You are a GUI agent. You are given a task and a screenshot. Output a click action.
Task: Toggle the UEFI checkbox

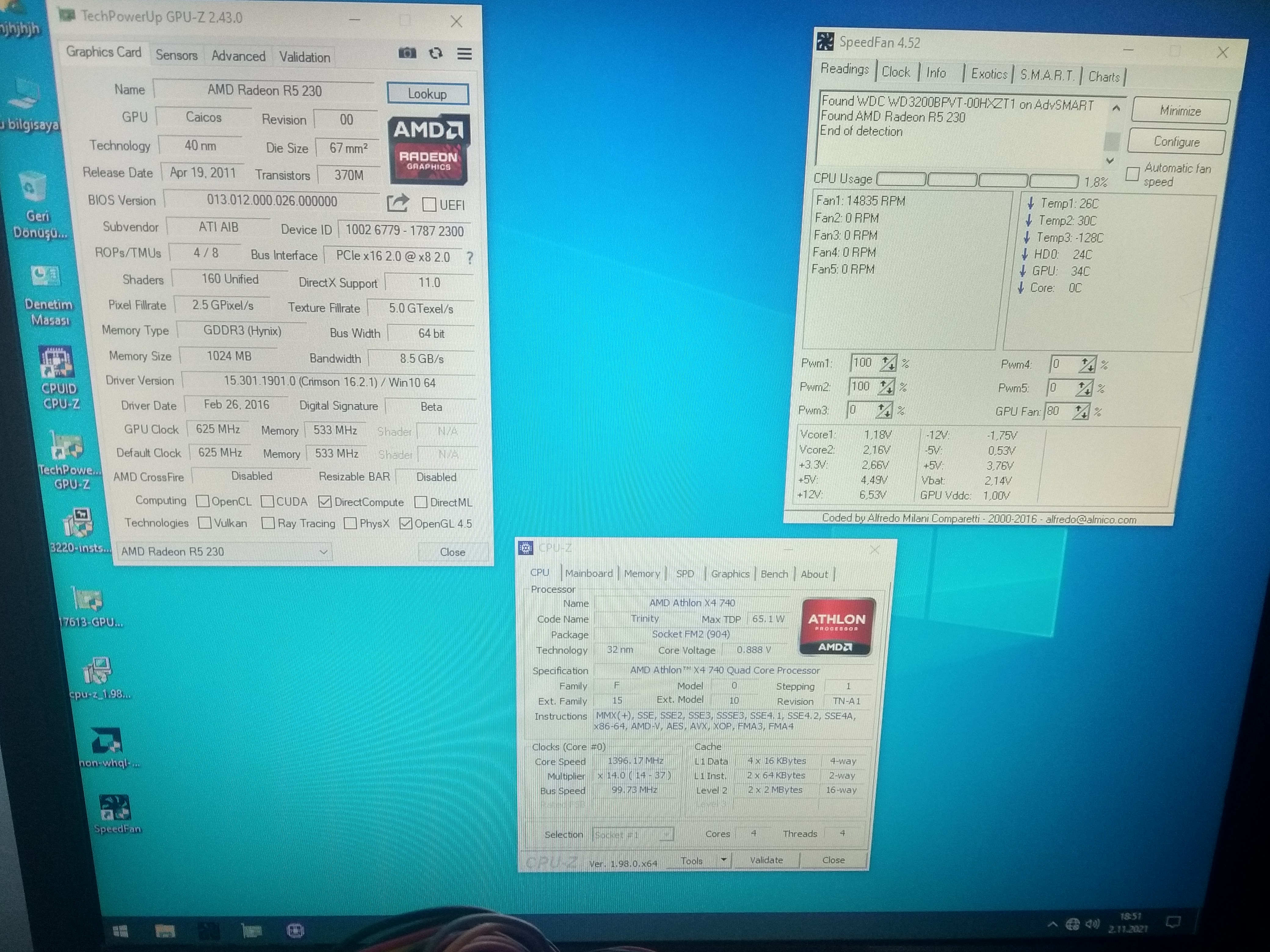click(x=429, y=205)
